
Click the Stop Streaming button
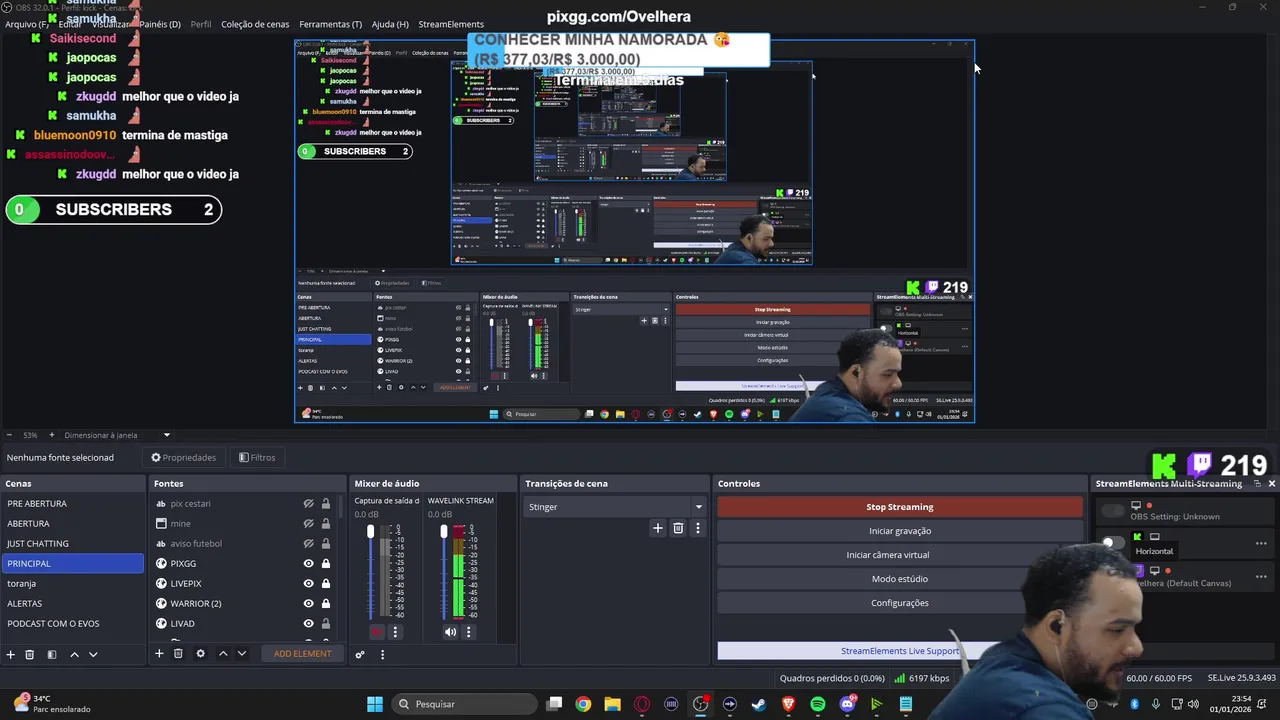[x=899, y=507]
